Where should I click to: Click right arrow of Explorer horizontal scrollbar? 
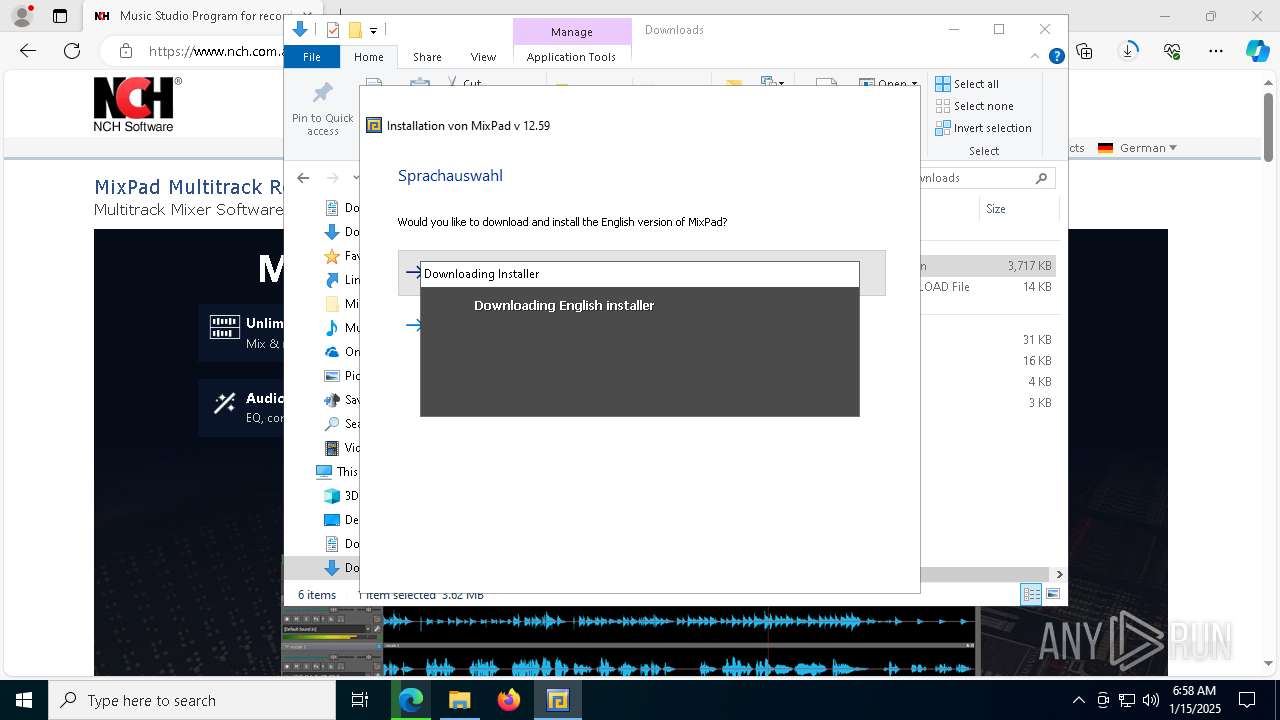click(1059, 574)
